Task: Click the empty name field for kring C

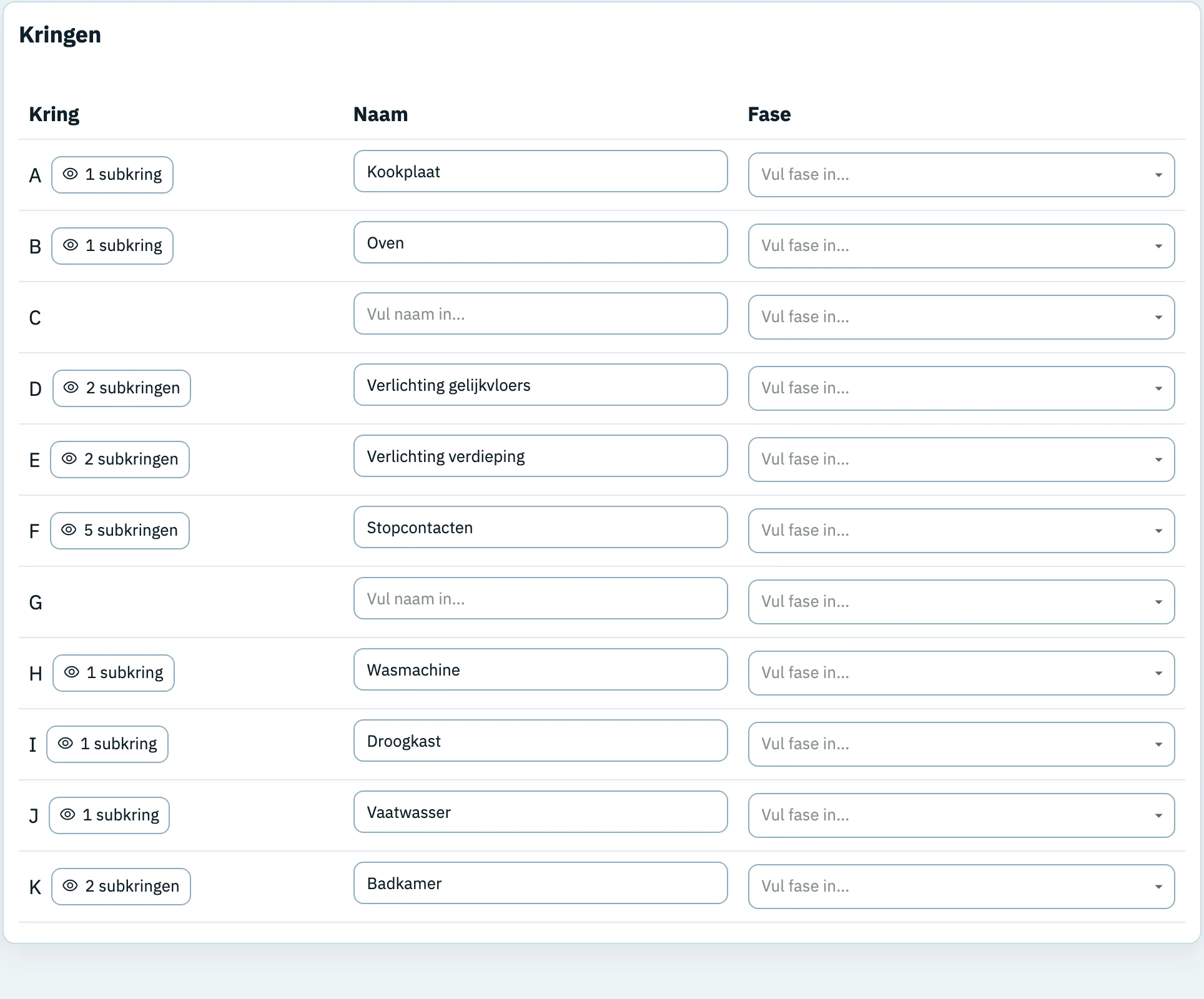Action: coord(540,313)
